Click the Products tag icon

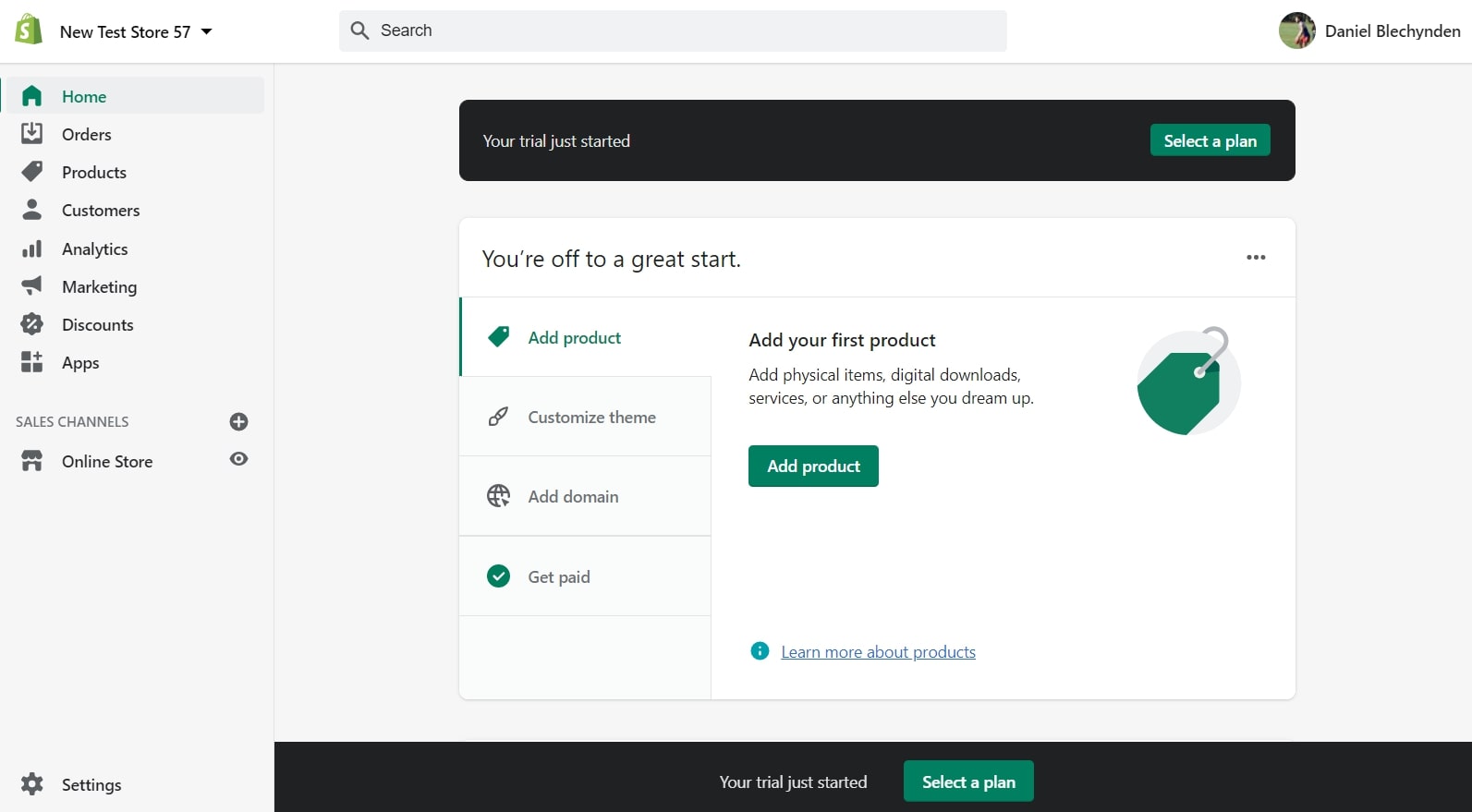(31, 172)
